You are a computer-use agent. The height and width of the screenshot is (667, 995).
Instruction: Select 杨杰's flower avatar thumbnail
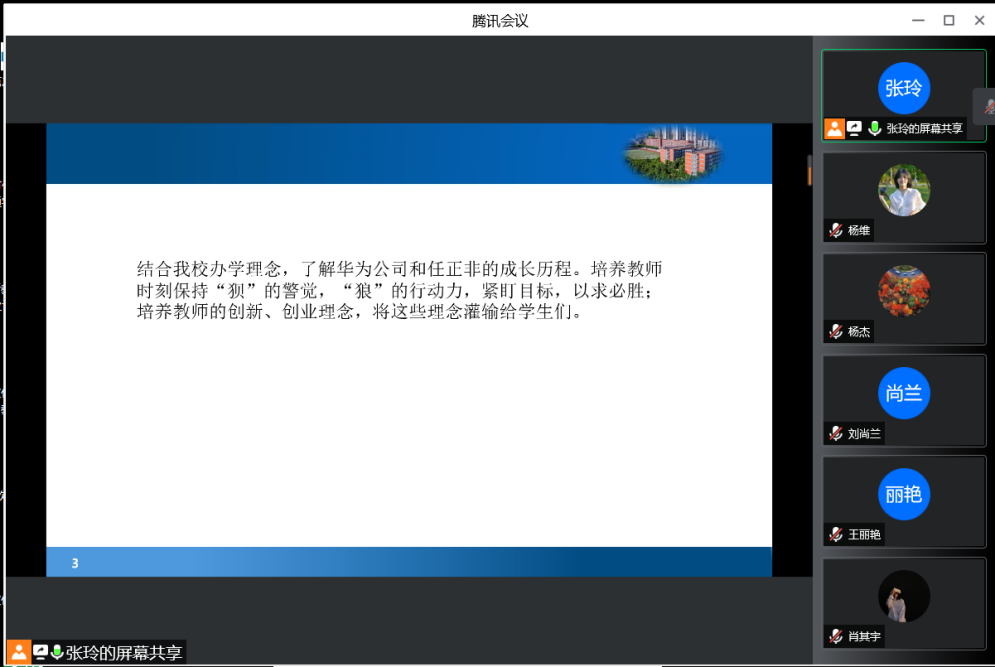[904, 292]
